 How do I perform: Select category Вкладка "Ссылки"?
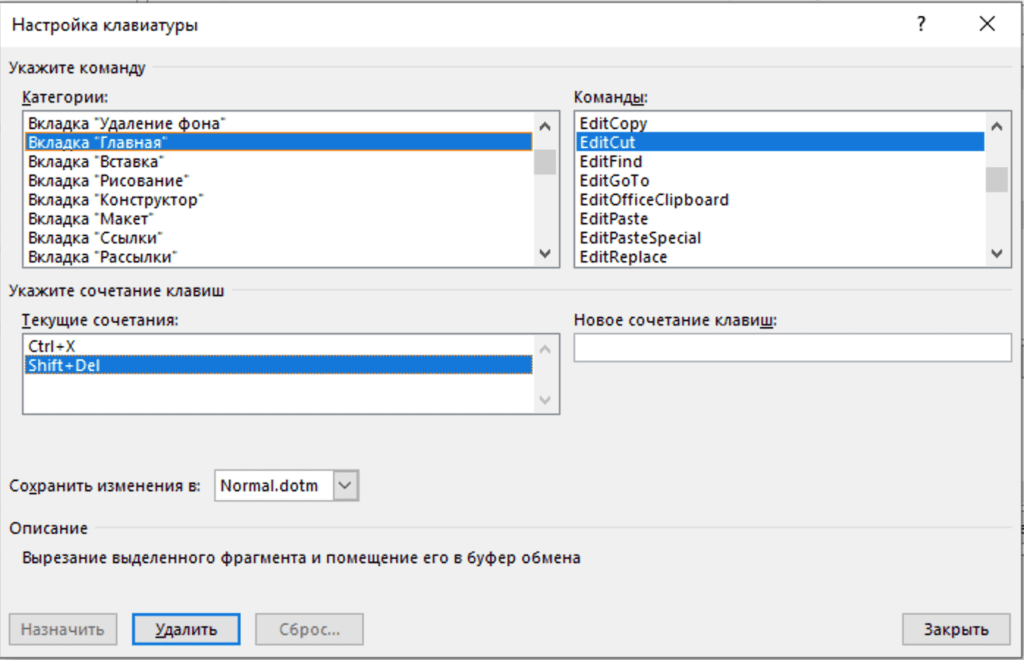click(96, 237)
